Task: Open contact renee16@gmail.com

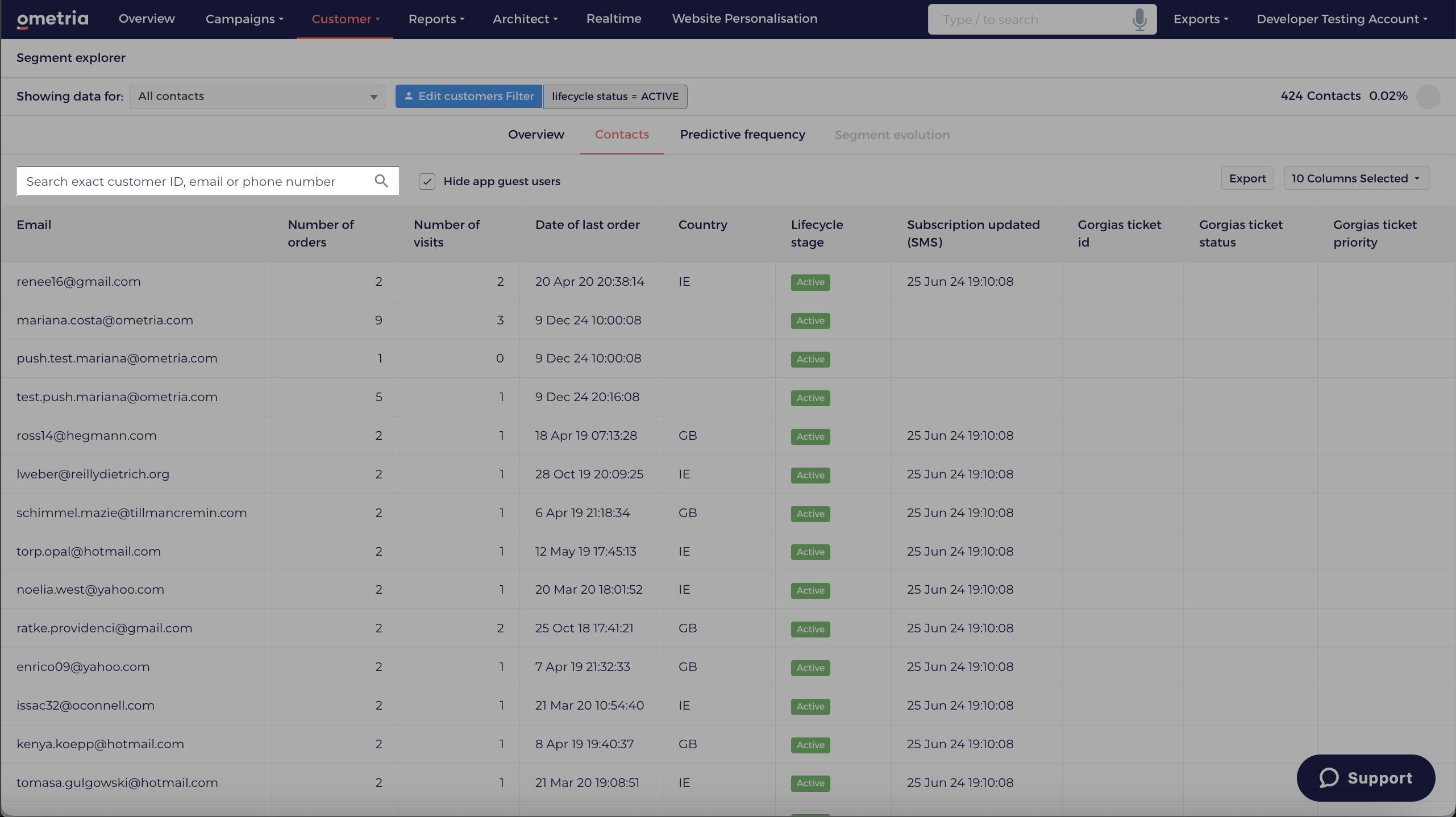Action: [x=78, y=282]
